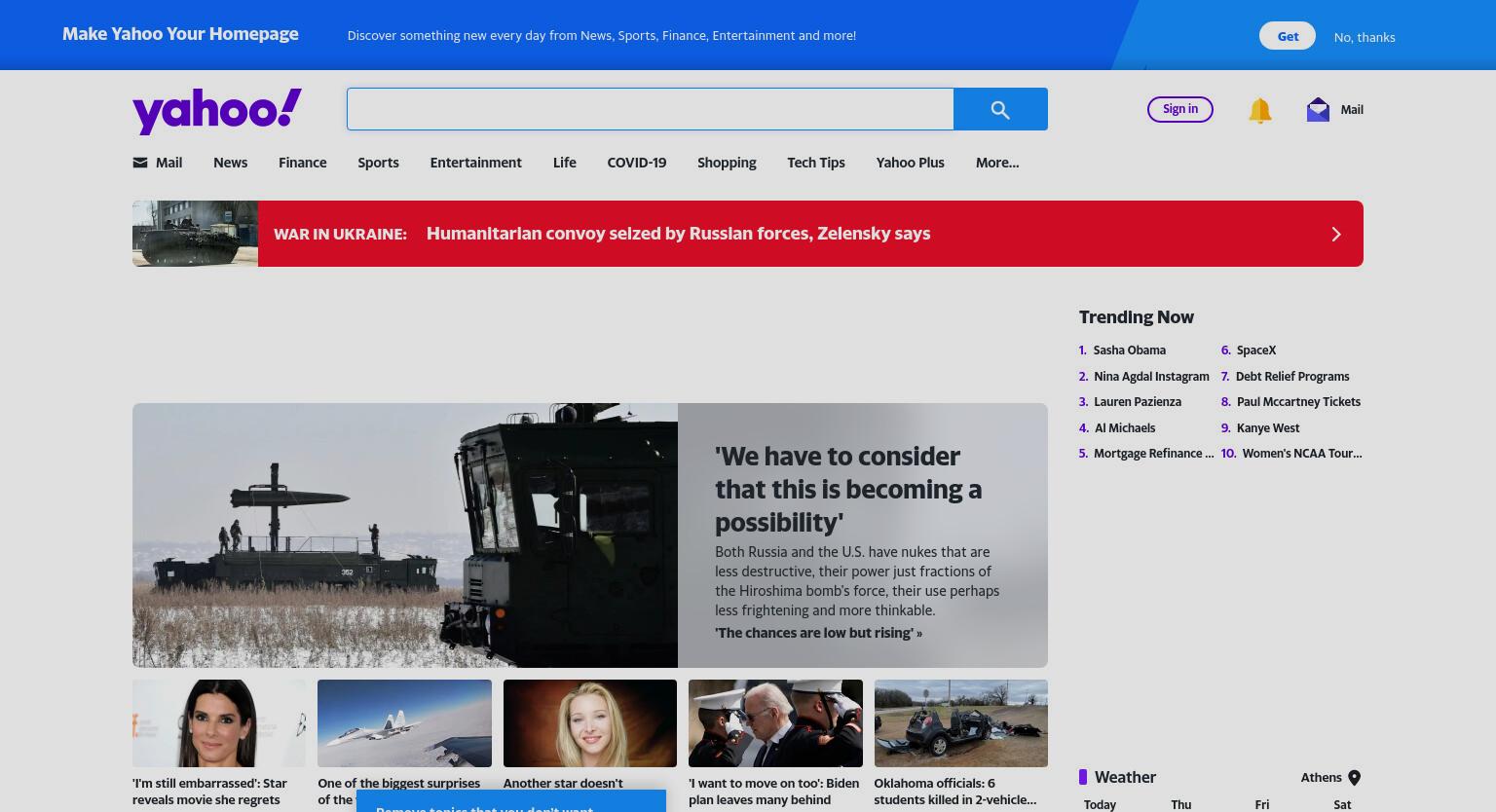Open the Biden saluting Marines thumbnail
Screen dimensions: 1496x812
(775, 723)
